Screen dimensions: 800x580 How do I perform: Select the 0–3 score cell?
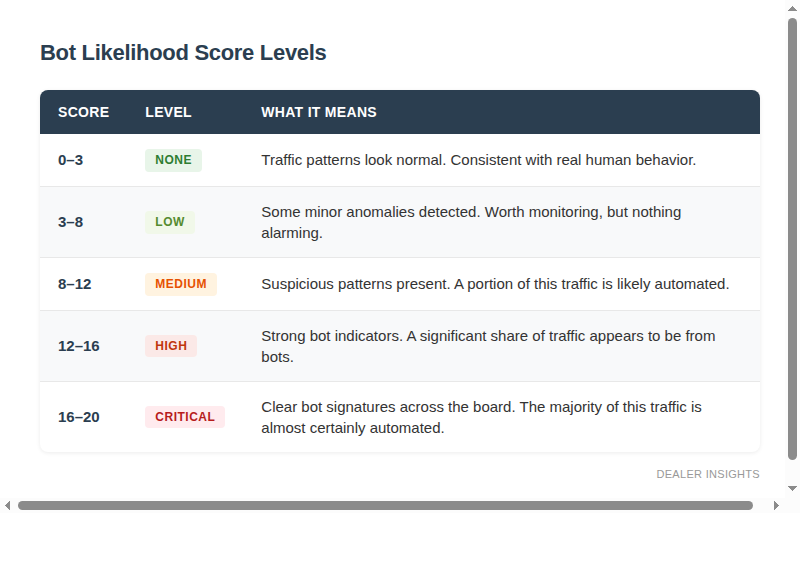(70, 160)
